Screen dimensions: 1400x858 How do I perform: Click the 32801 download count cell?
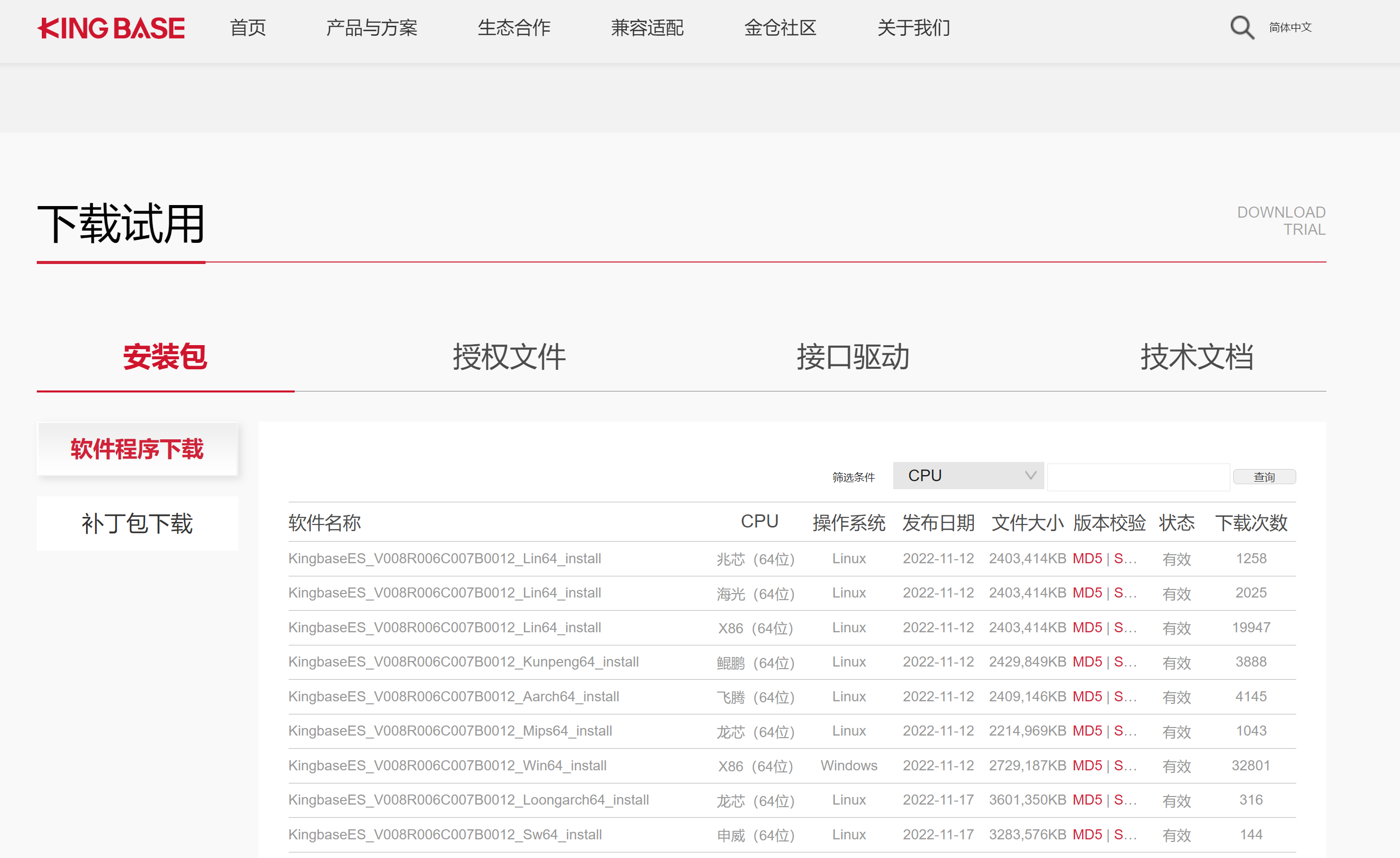(x=1250, y=765)
